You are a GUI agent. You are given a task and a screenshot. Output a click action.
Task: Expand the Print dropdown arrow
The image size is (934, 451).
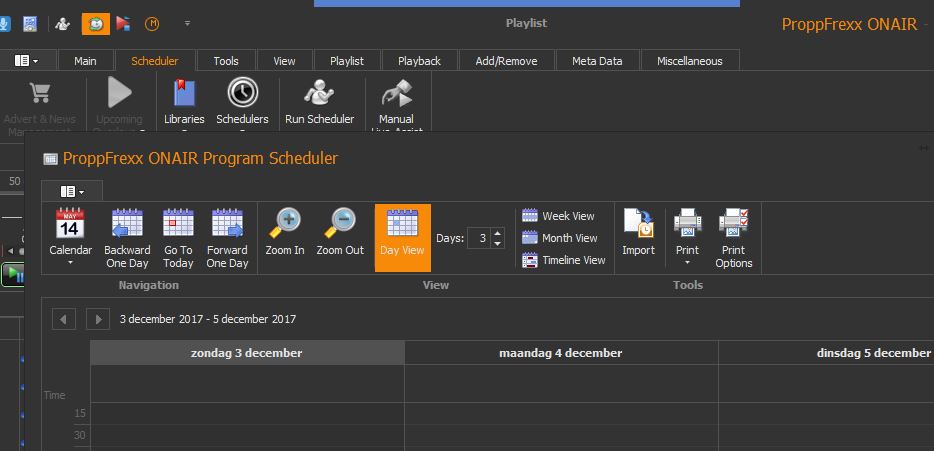(687, 263)
